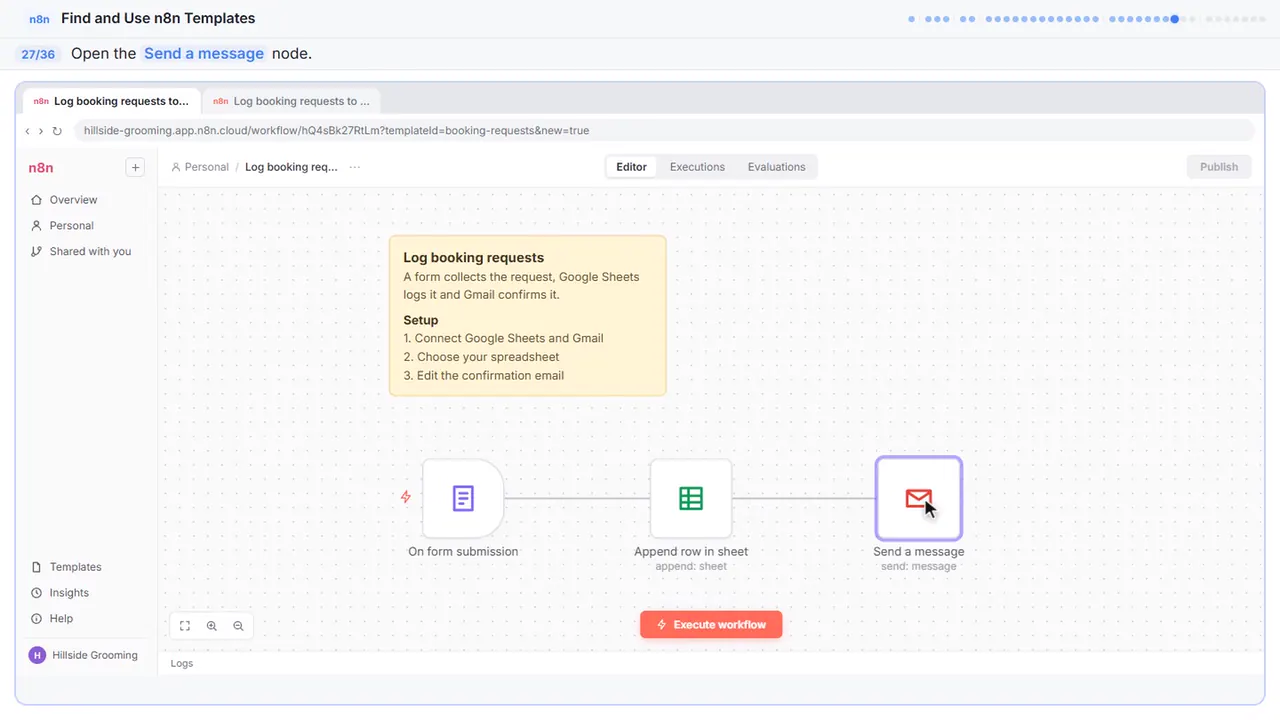The height and width of the screenshot is (720, 1280).
Task: Click the workflow name in the breadcrumb
Action: click(291, 167)
